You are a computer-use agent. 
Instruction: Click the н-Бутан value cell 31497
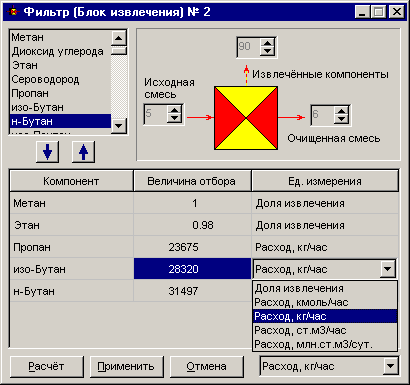click(192, 291)
